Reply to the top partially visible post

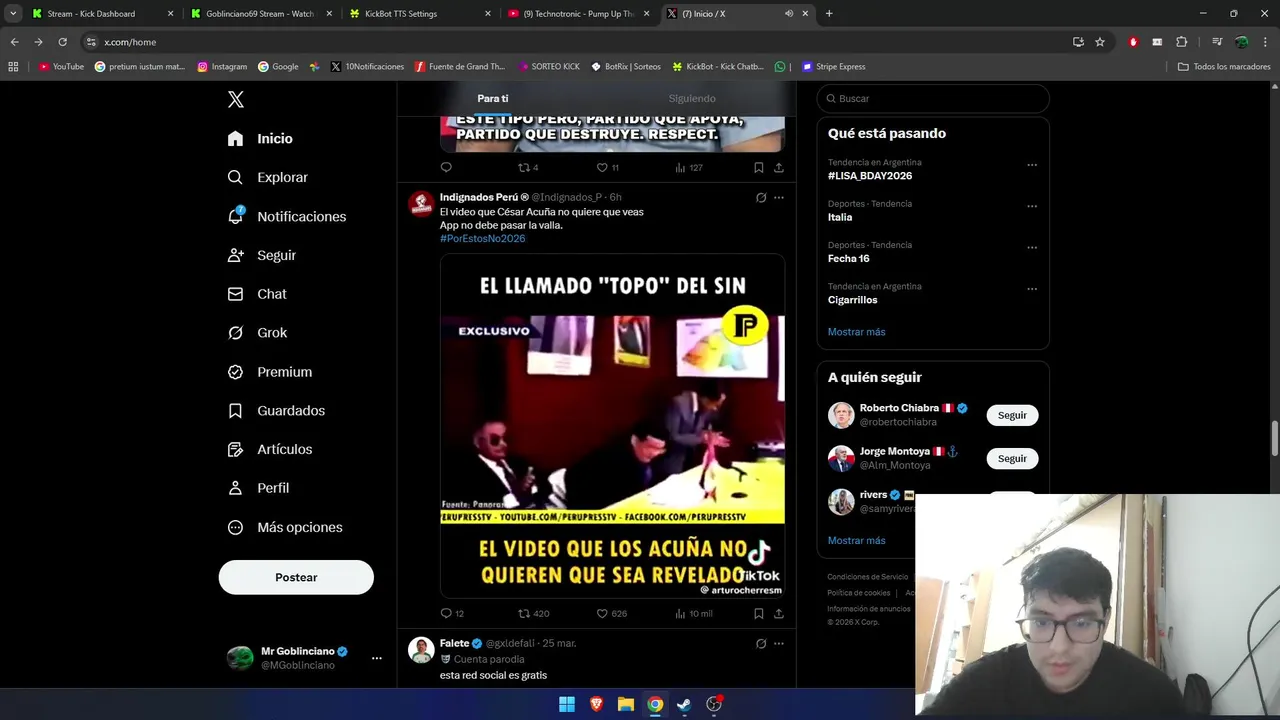pos(446,167)
